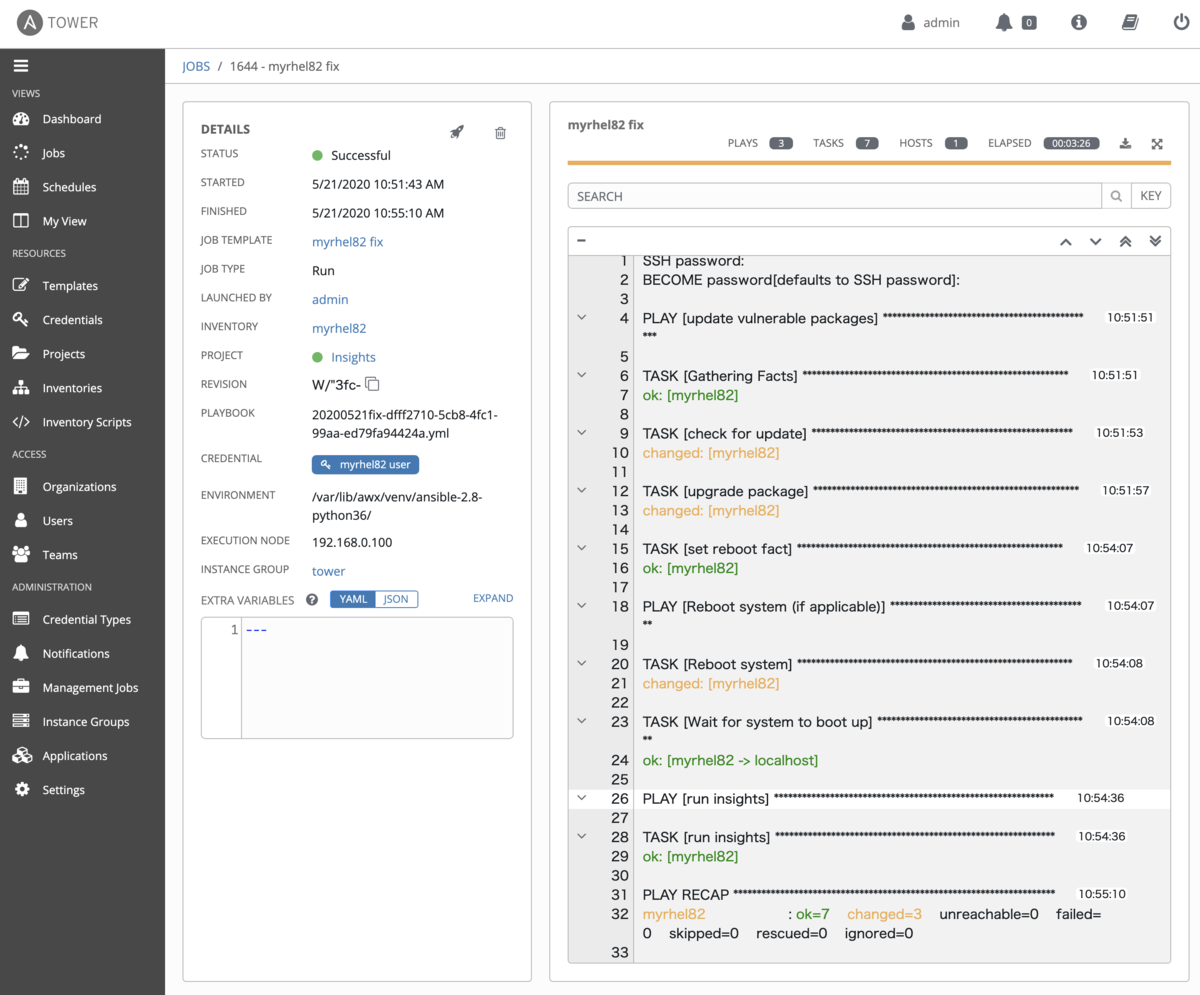The height and width of the screenshot is (995, 1200).
Task: Click the Settings gear icon
Action: [x=21, y=790]
